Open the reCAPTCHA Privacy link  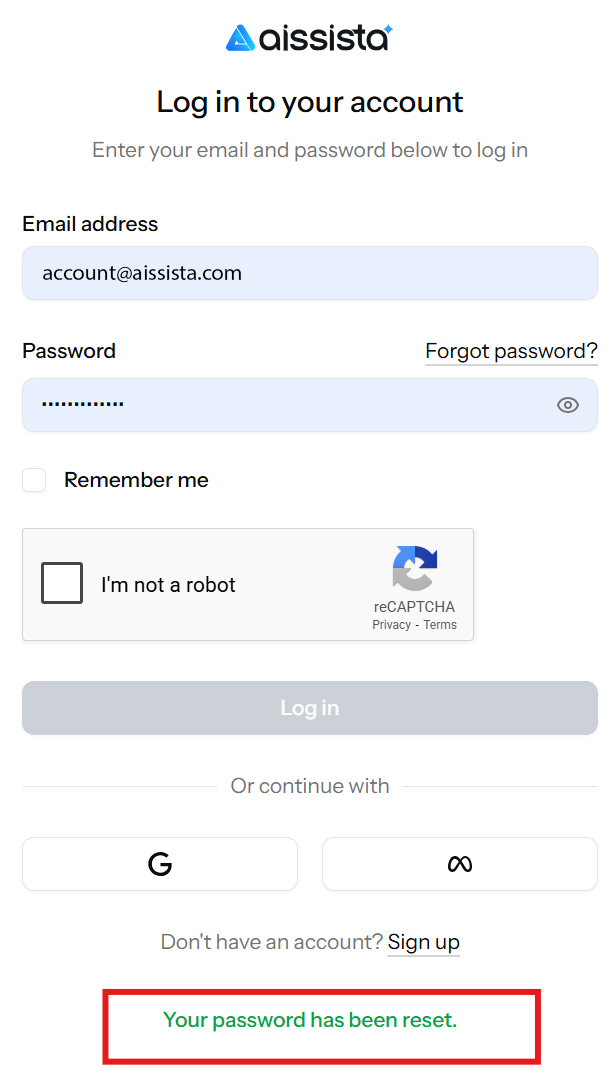(x=391, y=625)
